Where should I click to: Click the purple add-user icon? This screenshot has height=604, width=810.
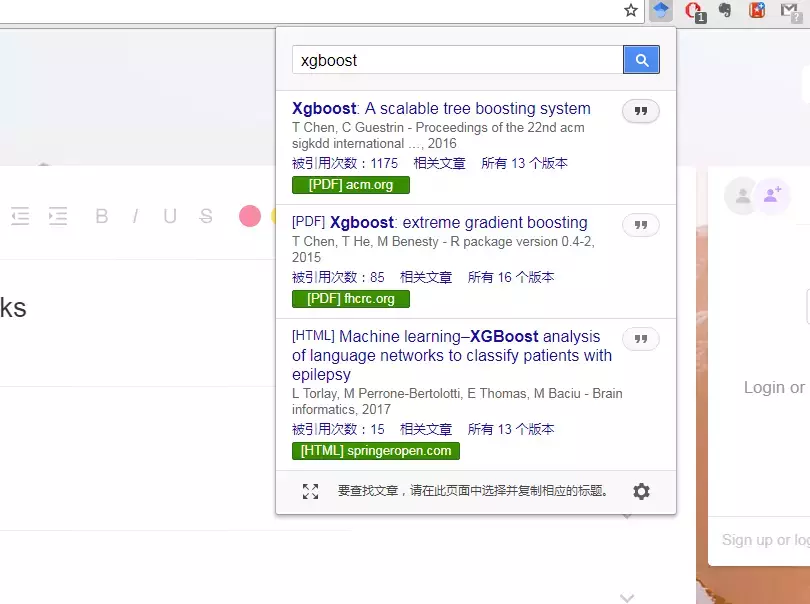click(773, 195)
